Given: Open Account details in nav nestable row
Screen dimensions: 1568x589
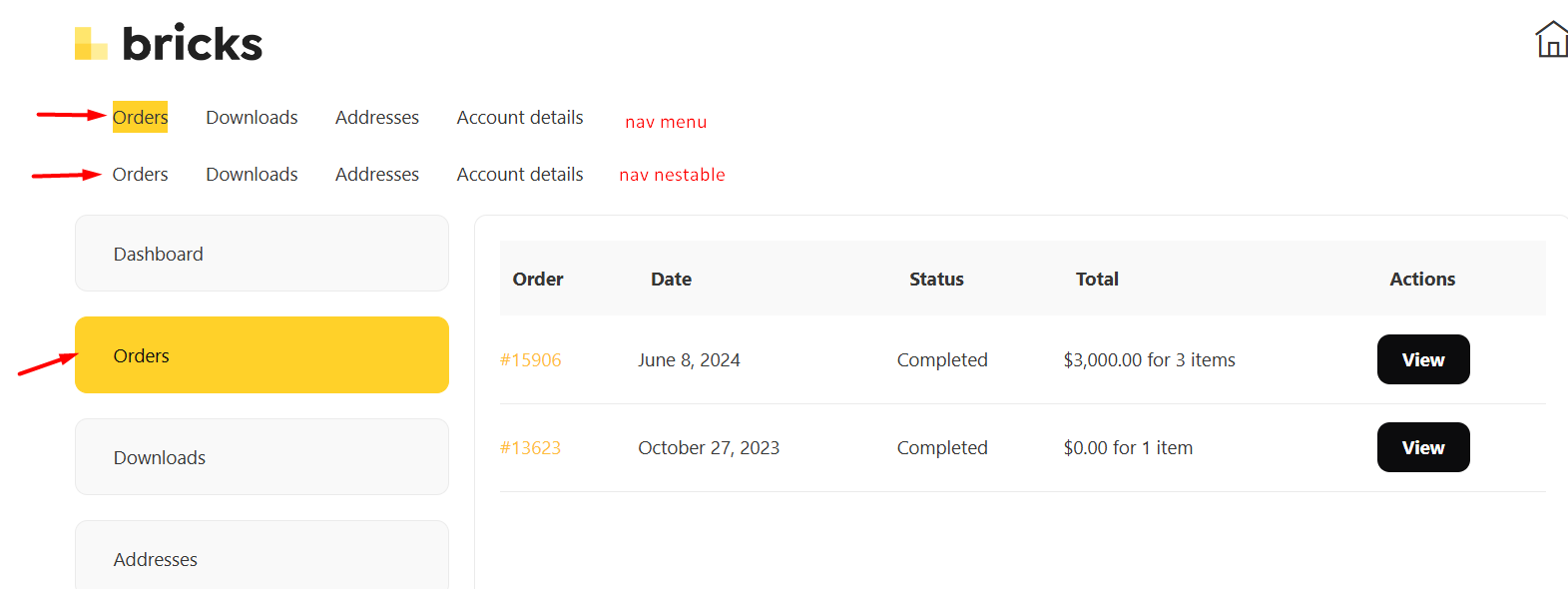Looking at the screenshot, I should (520, 174).
